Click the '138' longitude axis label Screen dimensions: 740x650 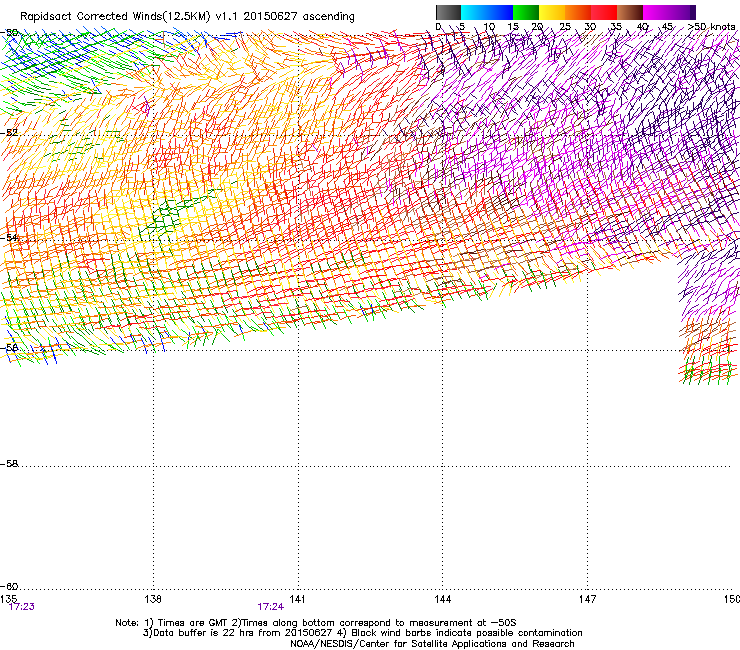click(x=153, y=599)
